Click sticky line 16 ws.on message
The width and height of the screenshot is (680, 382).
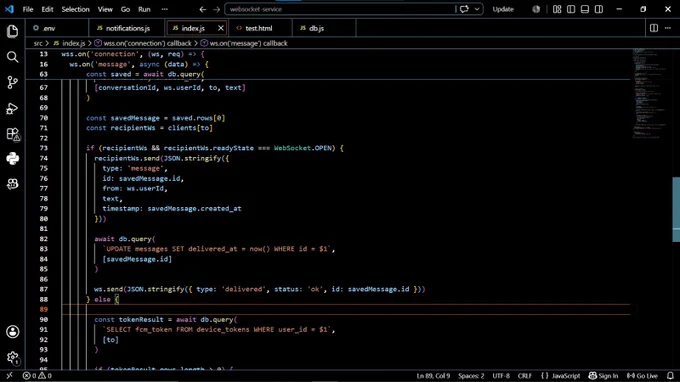(139, 64)
